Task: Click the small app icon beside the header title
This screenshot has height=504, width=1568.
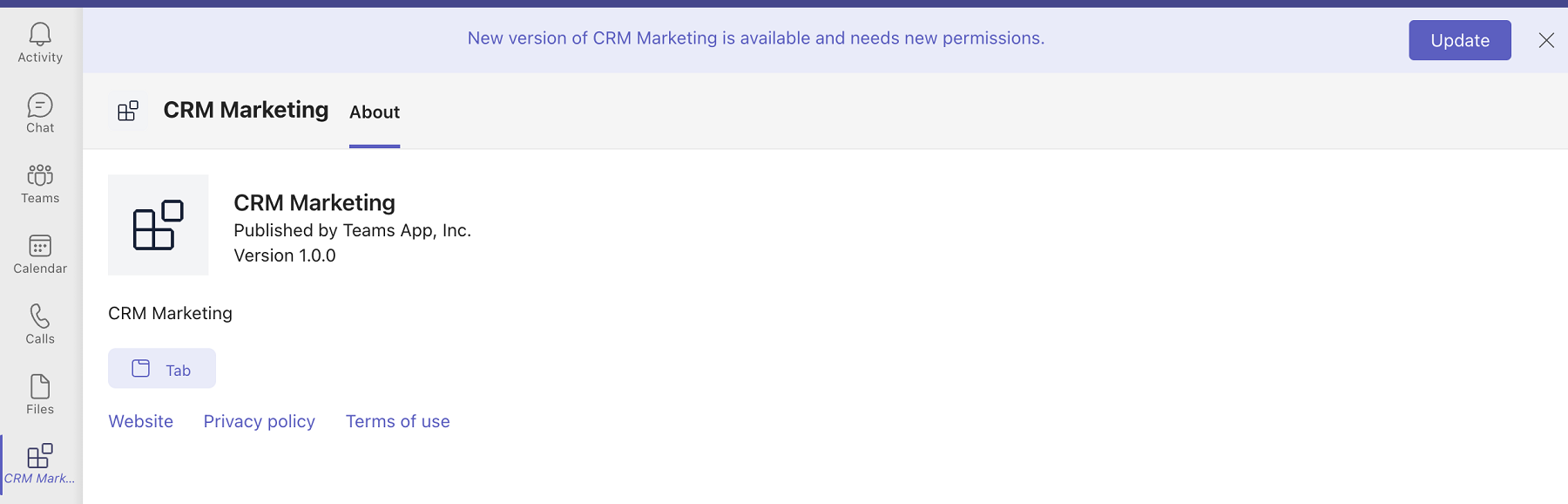Action: coord(128,111)
